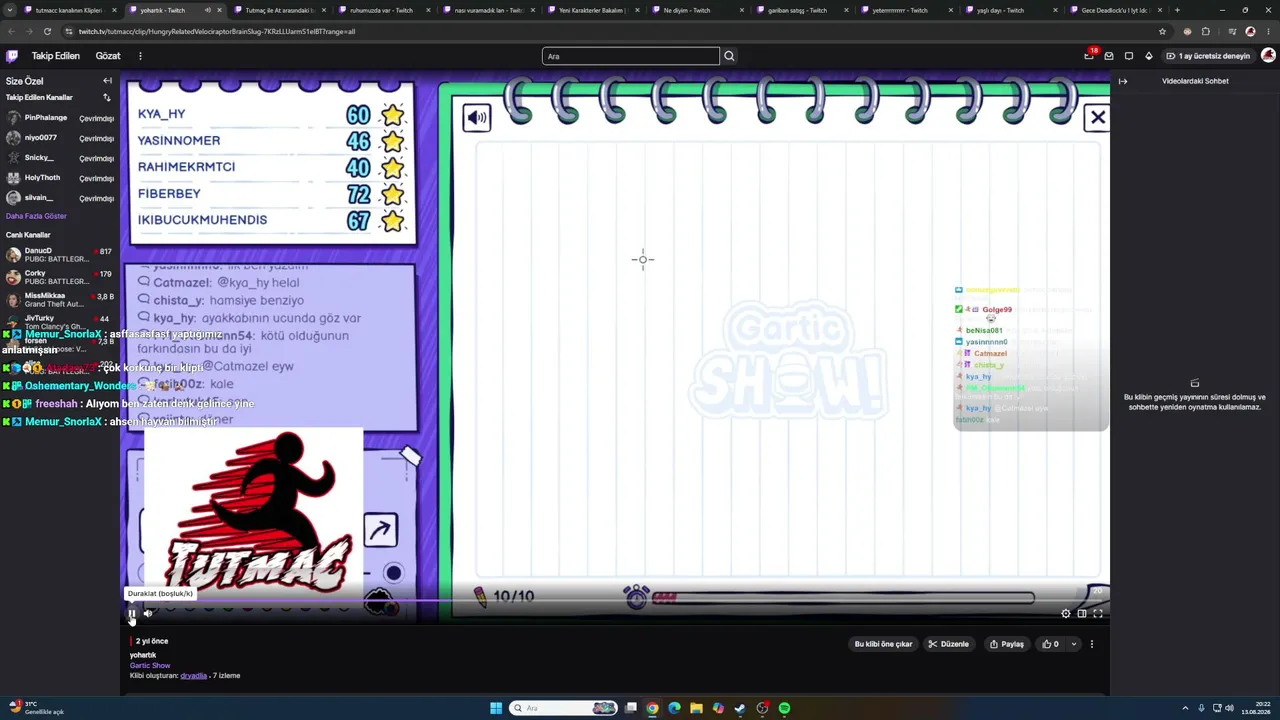Open PinPhalange channel in sidebar

[60, 118]
